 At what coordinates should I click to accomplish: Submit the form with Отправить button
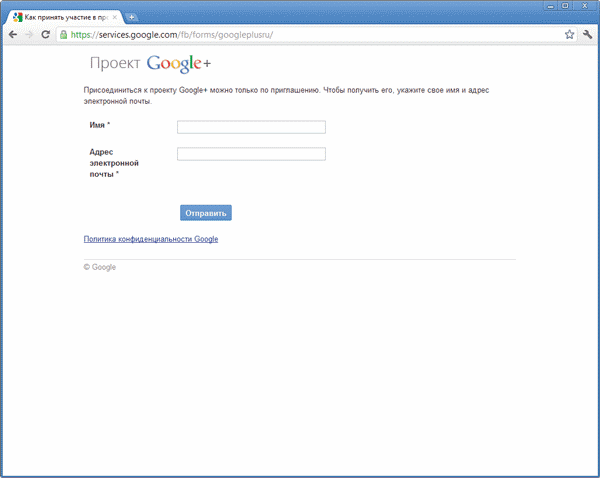click(x=206, y=213)
